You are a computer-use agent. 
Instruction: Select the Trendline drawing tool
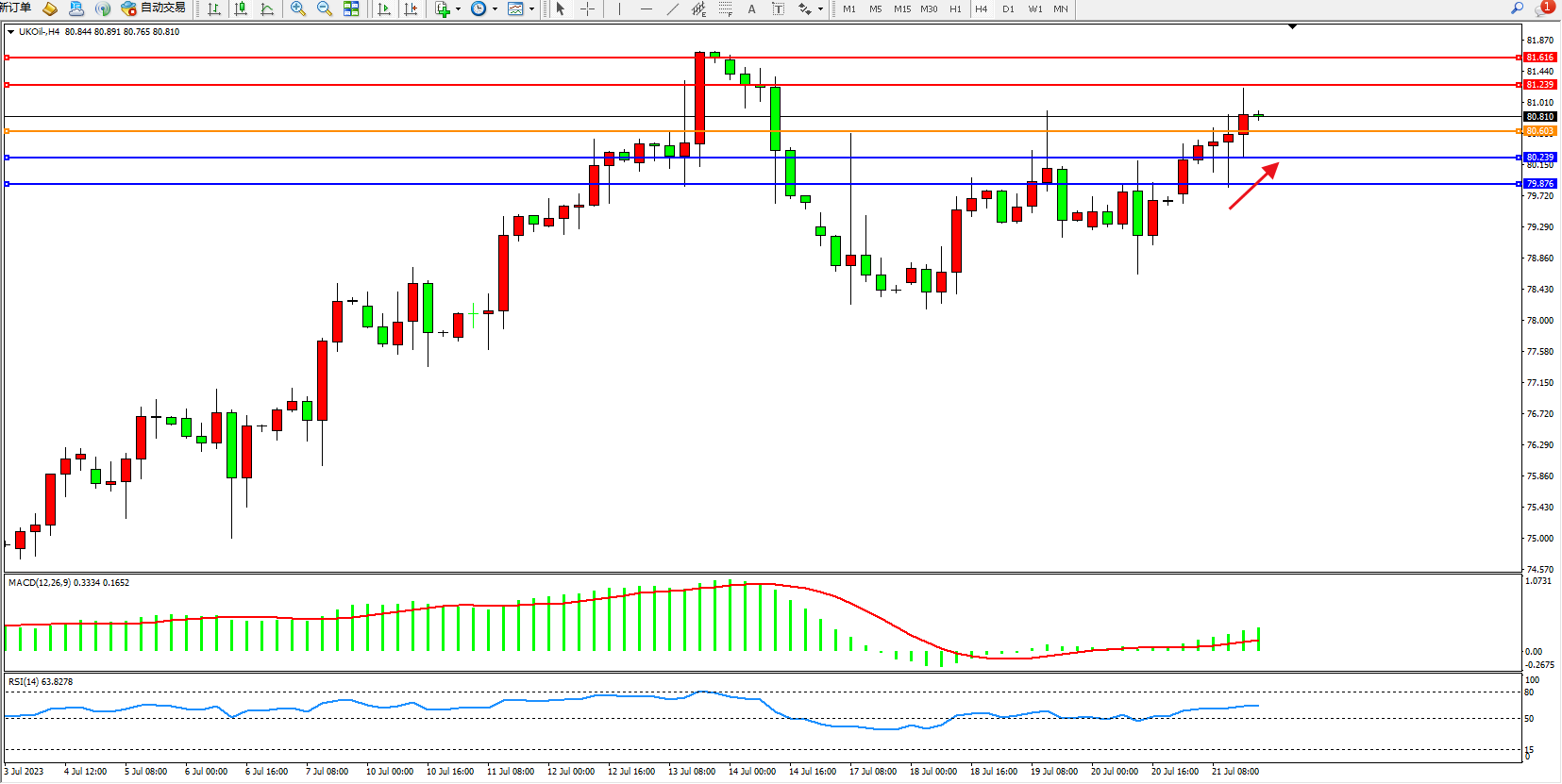coord(672,8)
